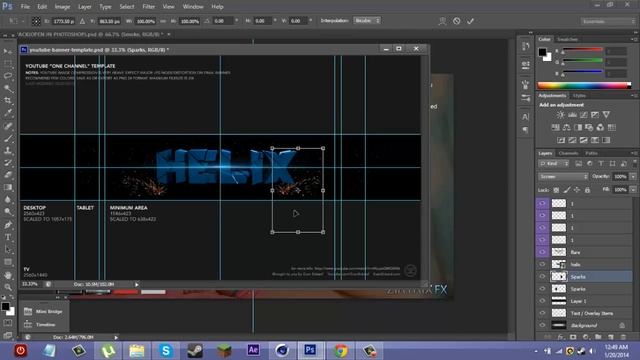
Task: Hide the Background layer
Action: coord(542,325)
